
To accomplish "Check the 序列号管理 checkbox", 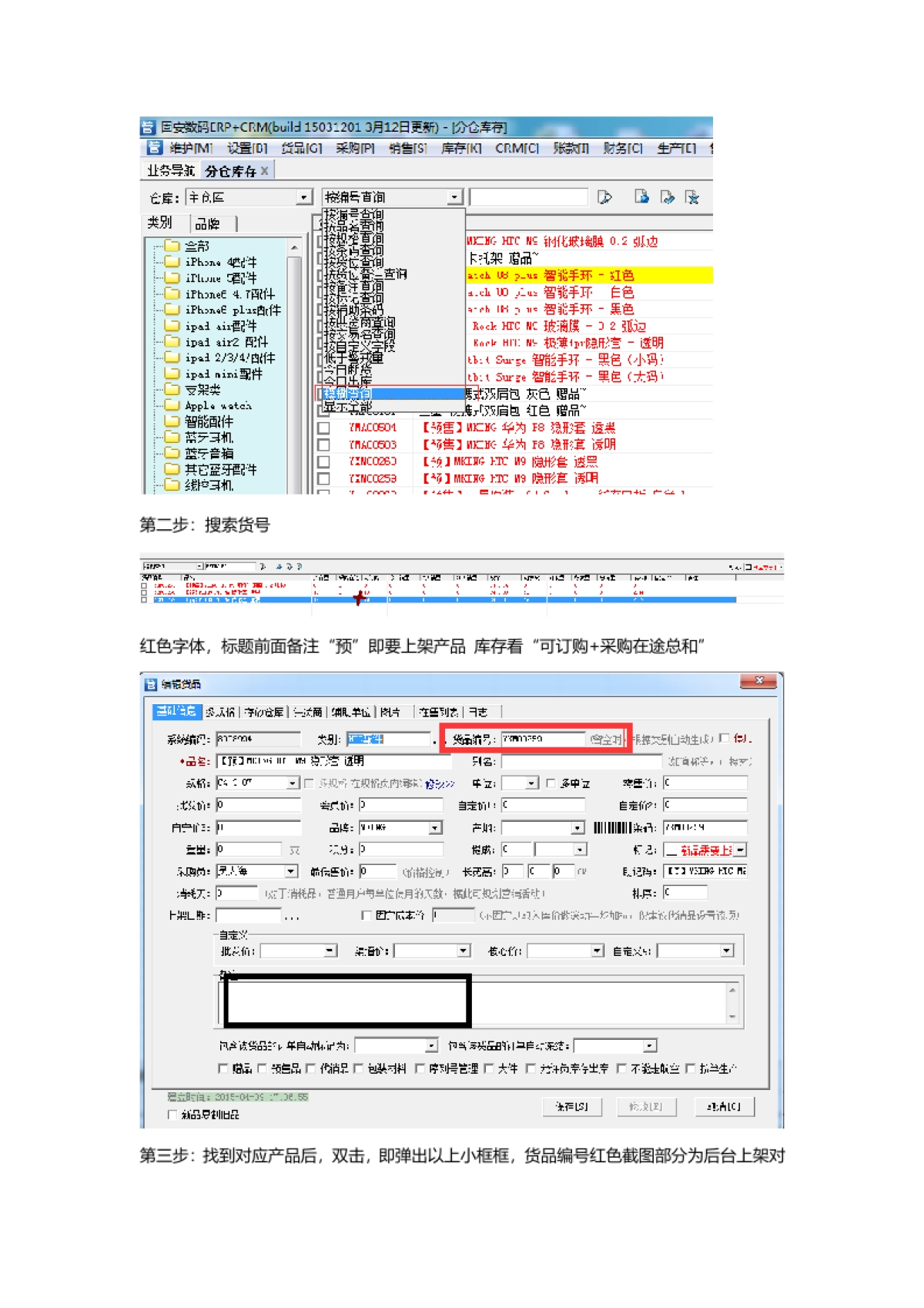I will pos(420,1068).
